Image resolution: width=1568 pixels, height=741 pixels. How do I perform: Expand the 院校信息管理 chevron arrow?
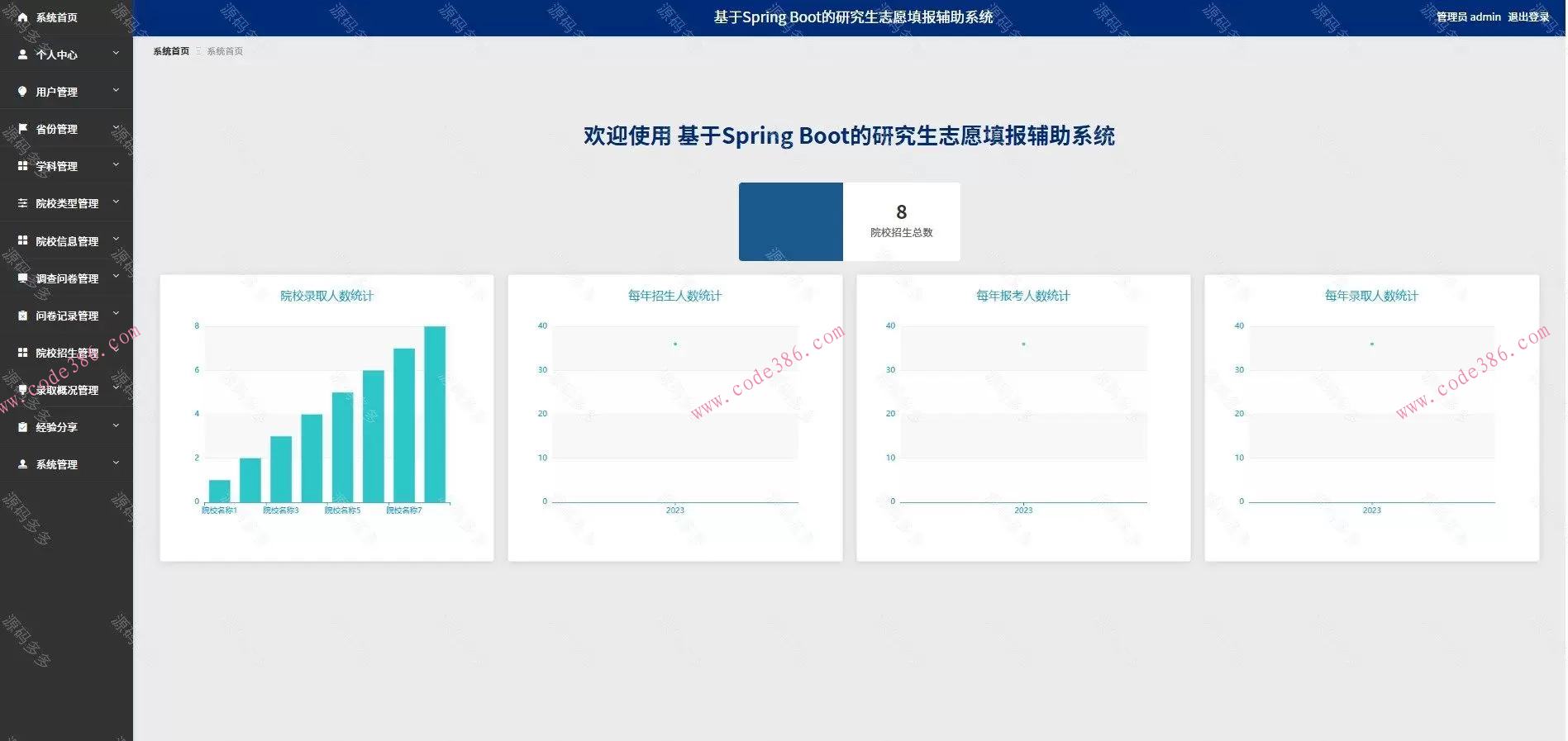click(116, 240)
